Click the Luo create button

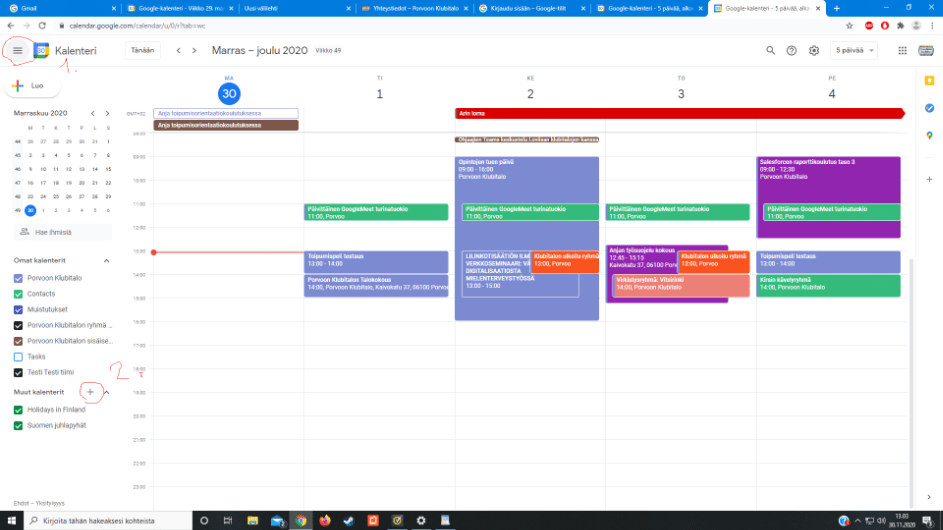pos(30,86)
